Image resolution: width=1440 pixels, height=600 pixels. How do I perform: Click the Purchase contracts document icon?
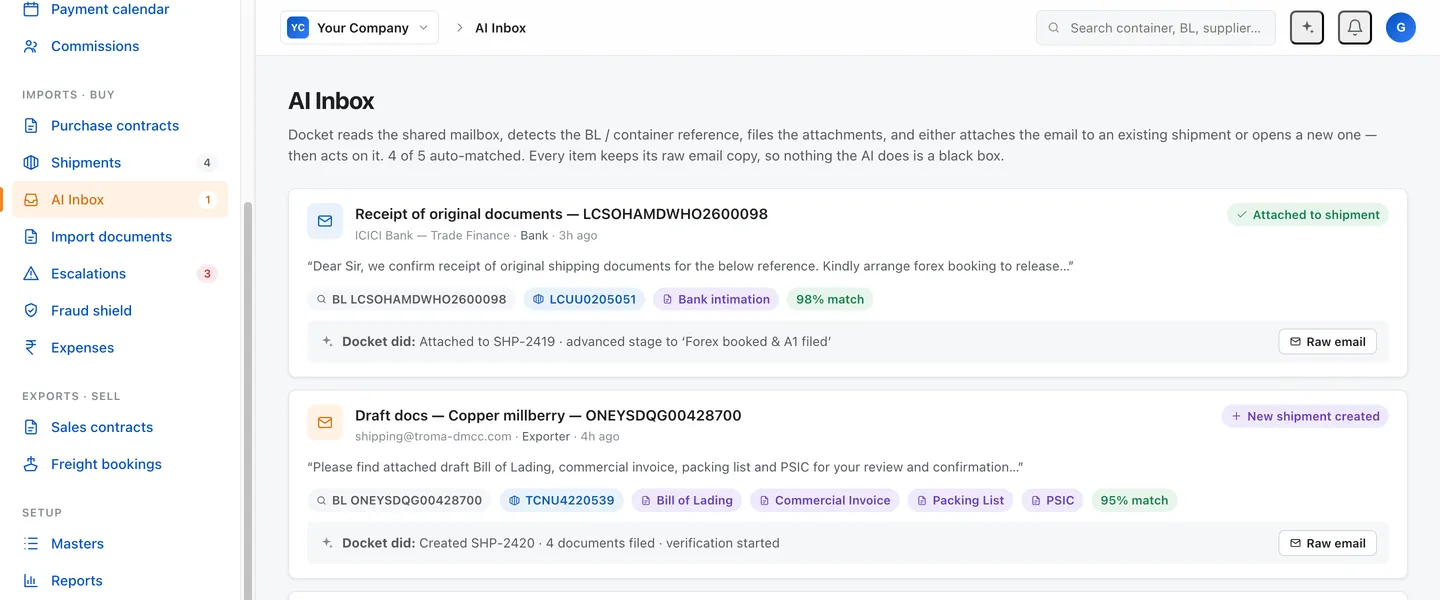click(x=31, y=125)
